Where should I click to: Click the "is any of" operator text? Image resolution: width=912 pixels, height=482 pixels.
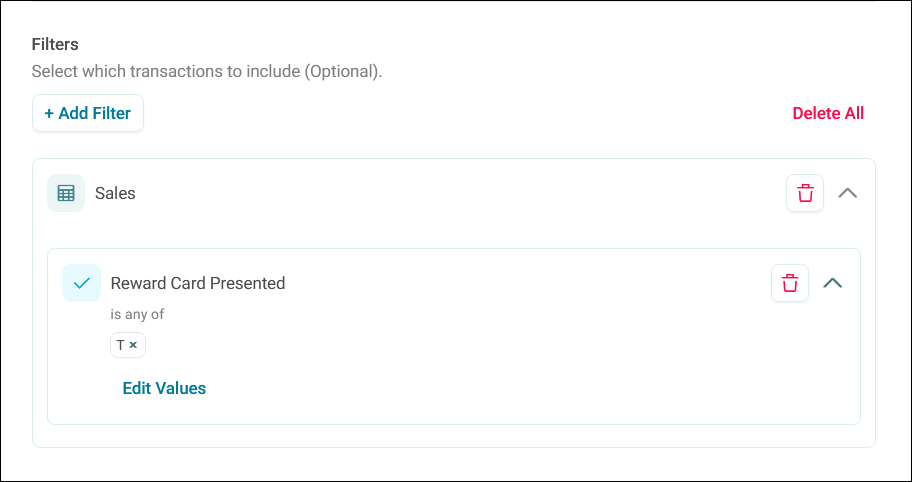tap(137, 315)
